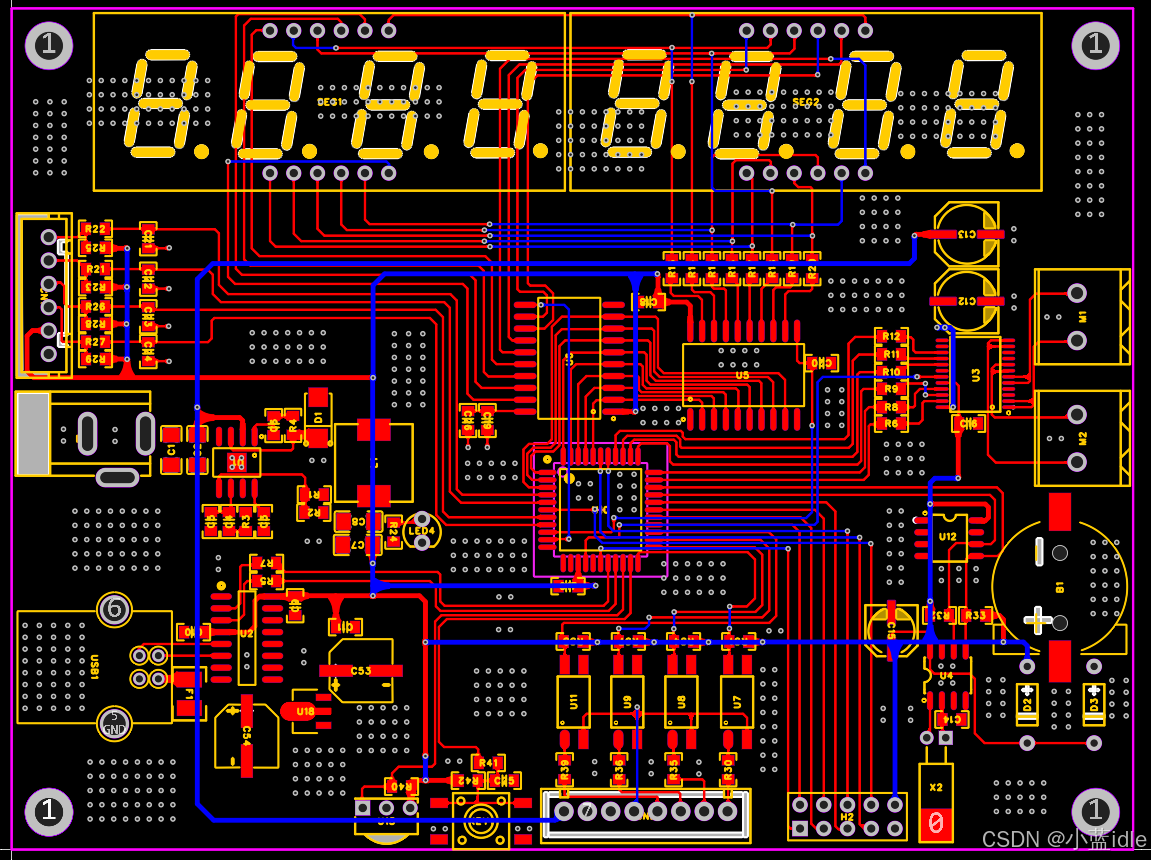
Task: Click the M2 terminal block
Action: pyautogui.click(x=1082, y=438)
